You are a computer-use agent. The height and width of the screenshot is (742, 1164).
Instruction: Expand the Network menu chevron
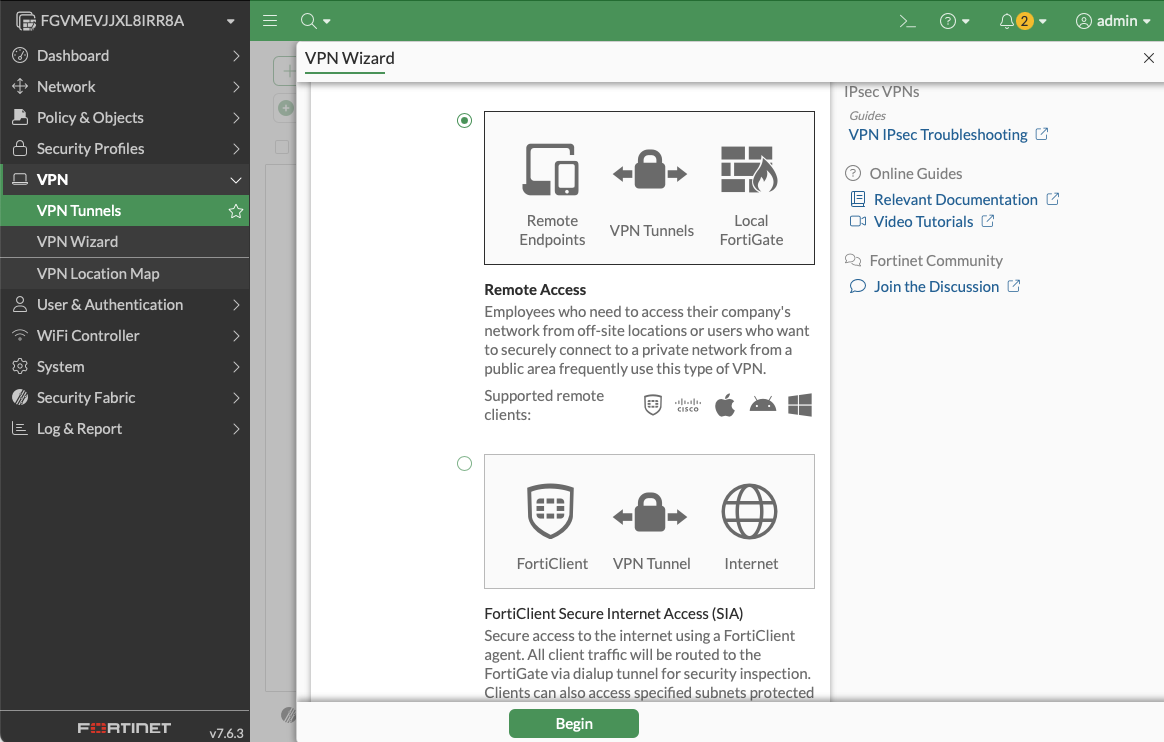[236, 87]
